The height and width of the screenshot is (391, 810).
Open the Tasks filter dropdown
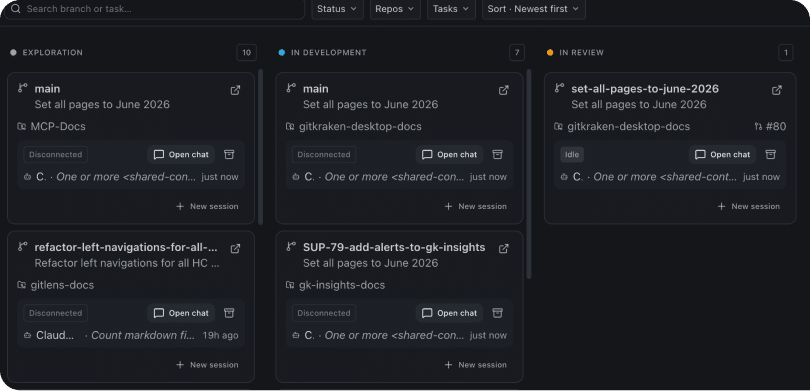click(451, 9)
